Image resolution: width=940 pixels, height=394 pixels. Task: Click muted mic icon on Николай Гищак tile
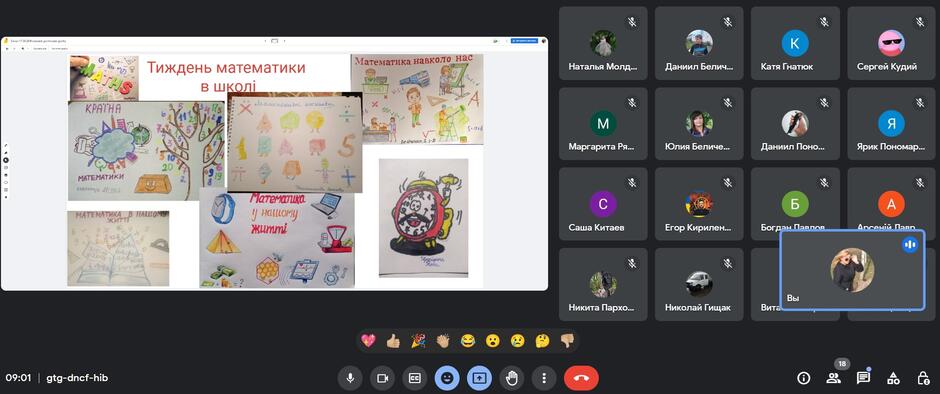[x=728, y=264]
